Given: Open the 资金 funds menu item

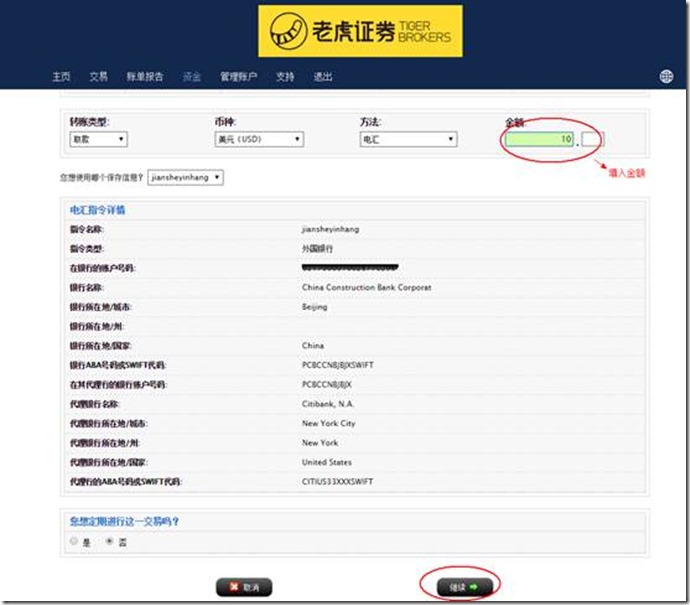Looking at the screenshot, I should 192,77.
